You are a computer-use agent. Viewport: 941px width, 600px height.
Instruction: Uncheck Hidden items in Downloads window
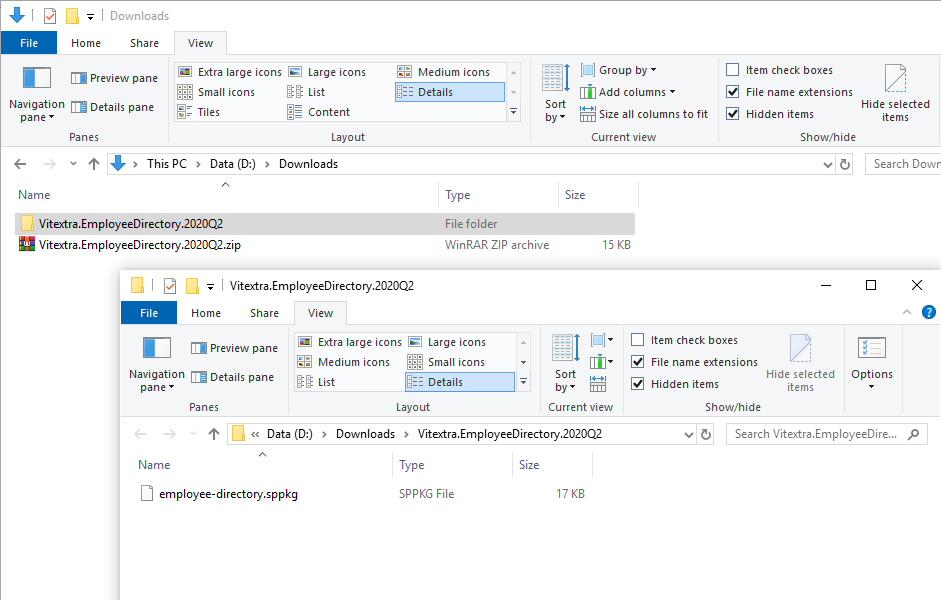click(x=732, y=114)
